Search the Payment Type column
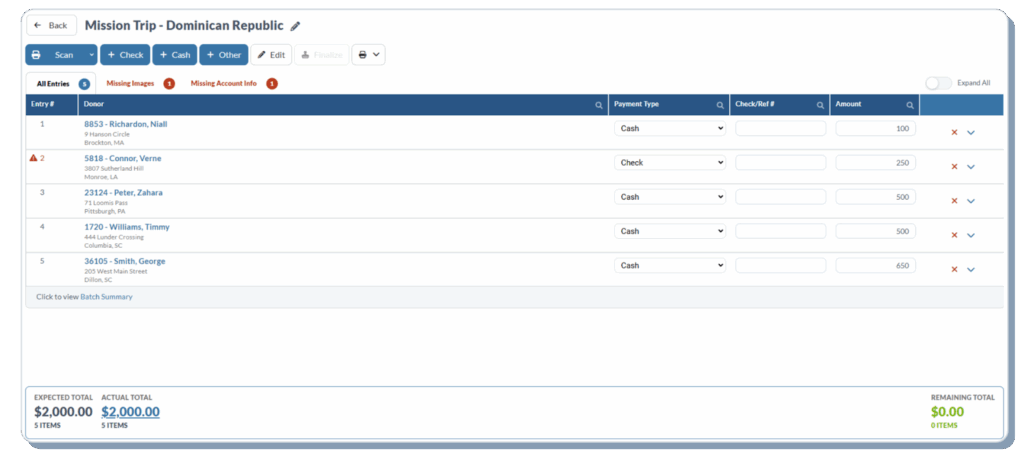Image resolution: width=1024 pixels, height=460 pixels. pos(720,105)
